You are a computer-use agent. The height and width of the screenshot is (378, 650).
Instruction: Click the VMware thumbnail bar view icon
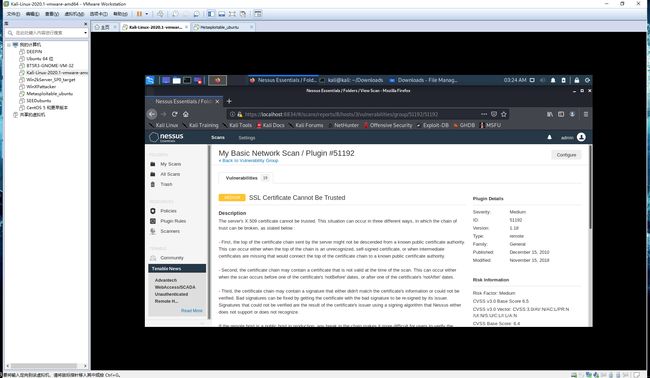click(x=222, y=14)
